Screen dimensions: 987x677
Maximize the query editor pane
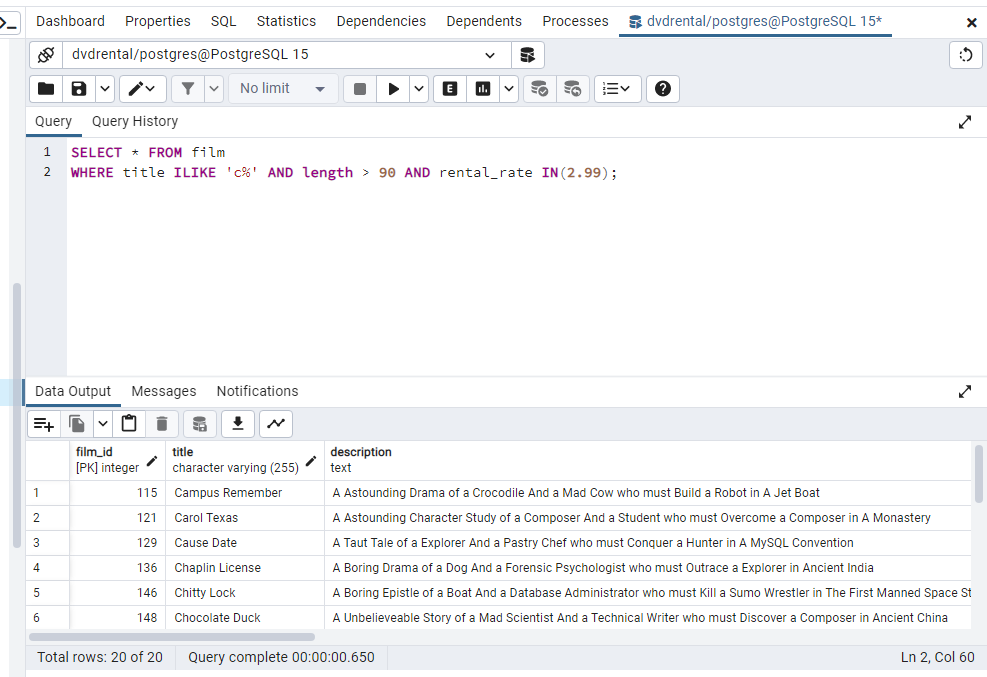click(964, 122)
